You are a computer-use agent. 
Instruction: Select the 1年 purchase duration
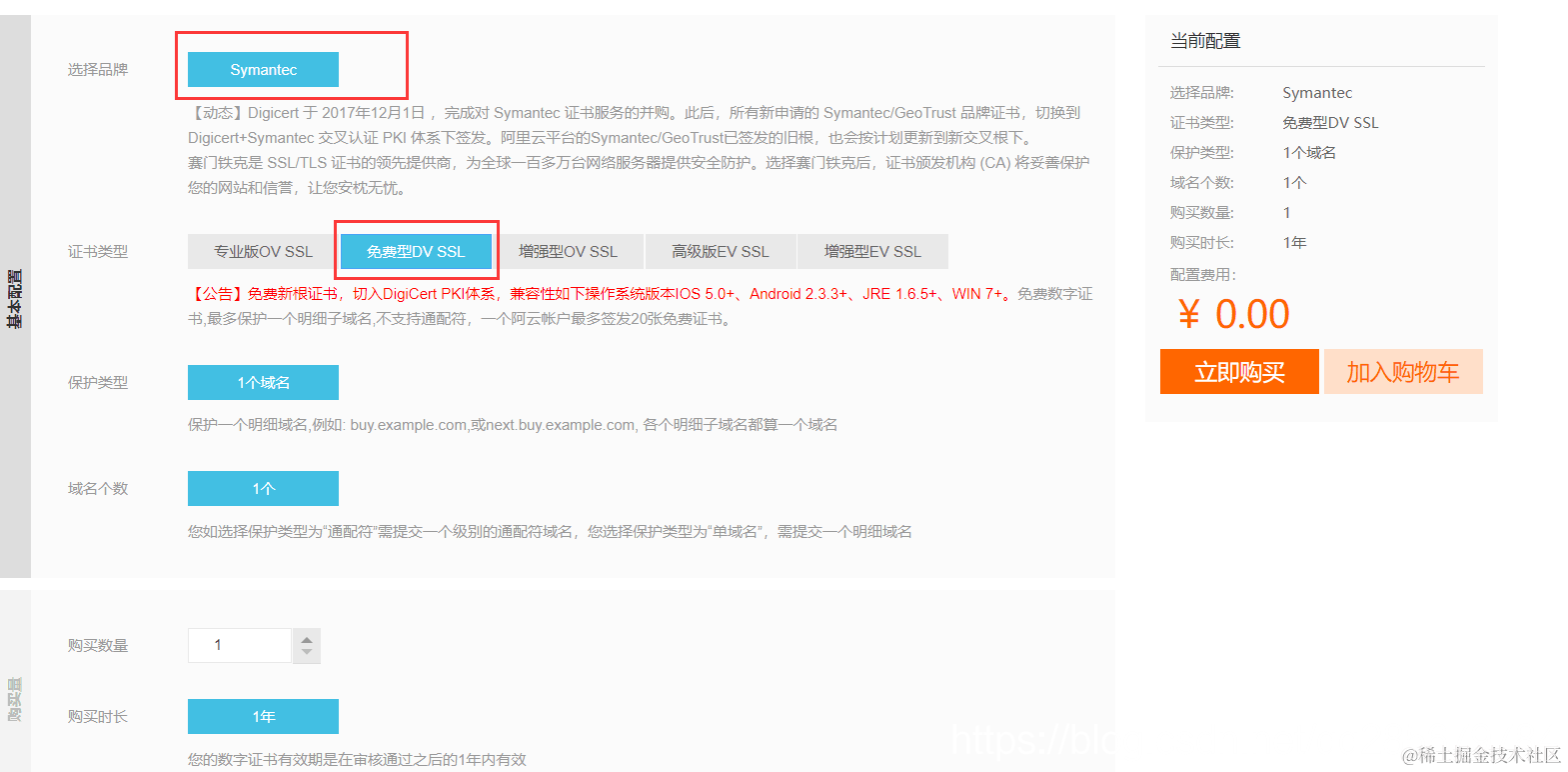click(x=263, y=717)
